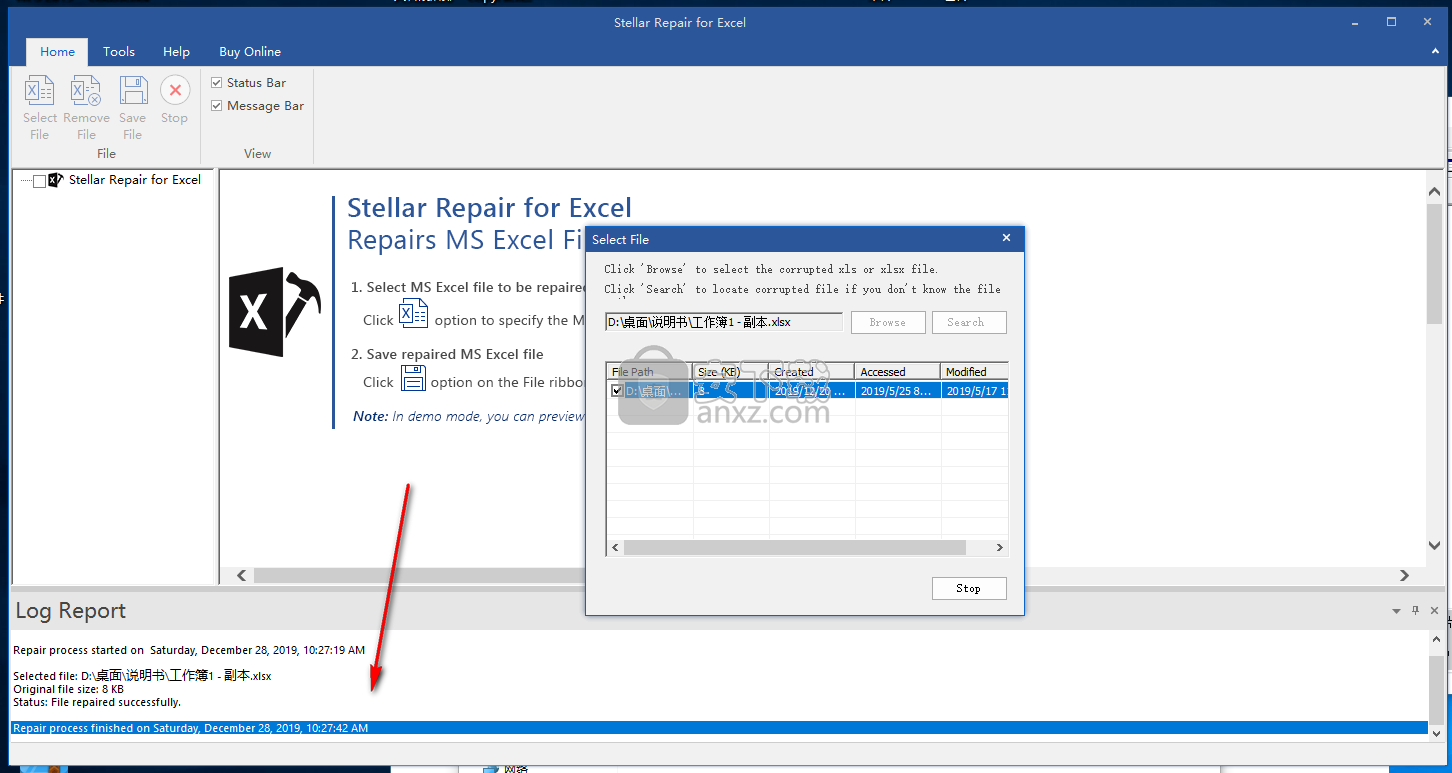Collapse the ribbon with the top-right chevron
This screenshot has height=773, width=1452.
coord(1436,52)
